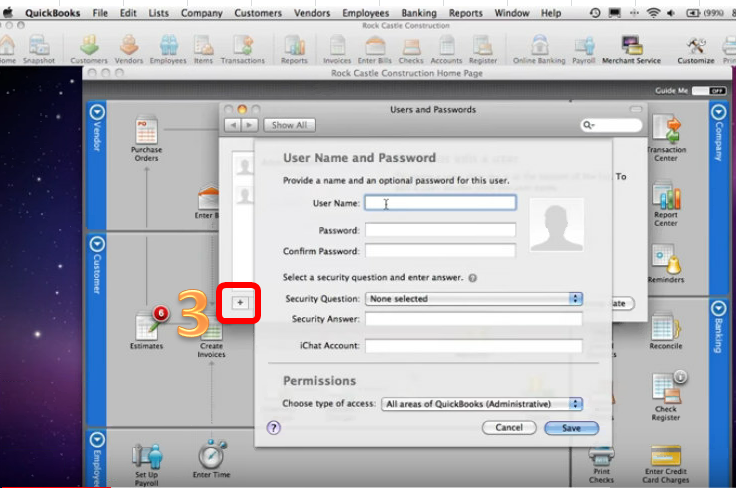Open the Accounts toolbar icon

pos(446,49)
